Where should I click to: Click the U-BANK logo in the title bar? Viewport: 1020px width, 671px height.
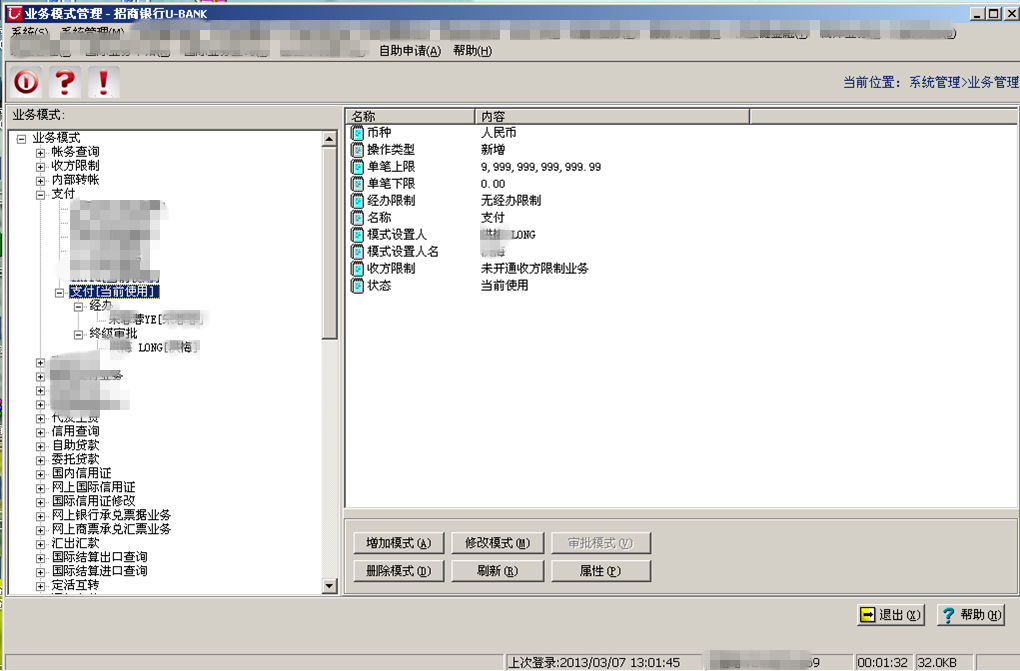click(x=14, y=13)
